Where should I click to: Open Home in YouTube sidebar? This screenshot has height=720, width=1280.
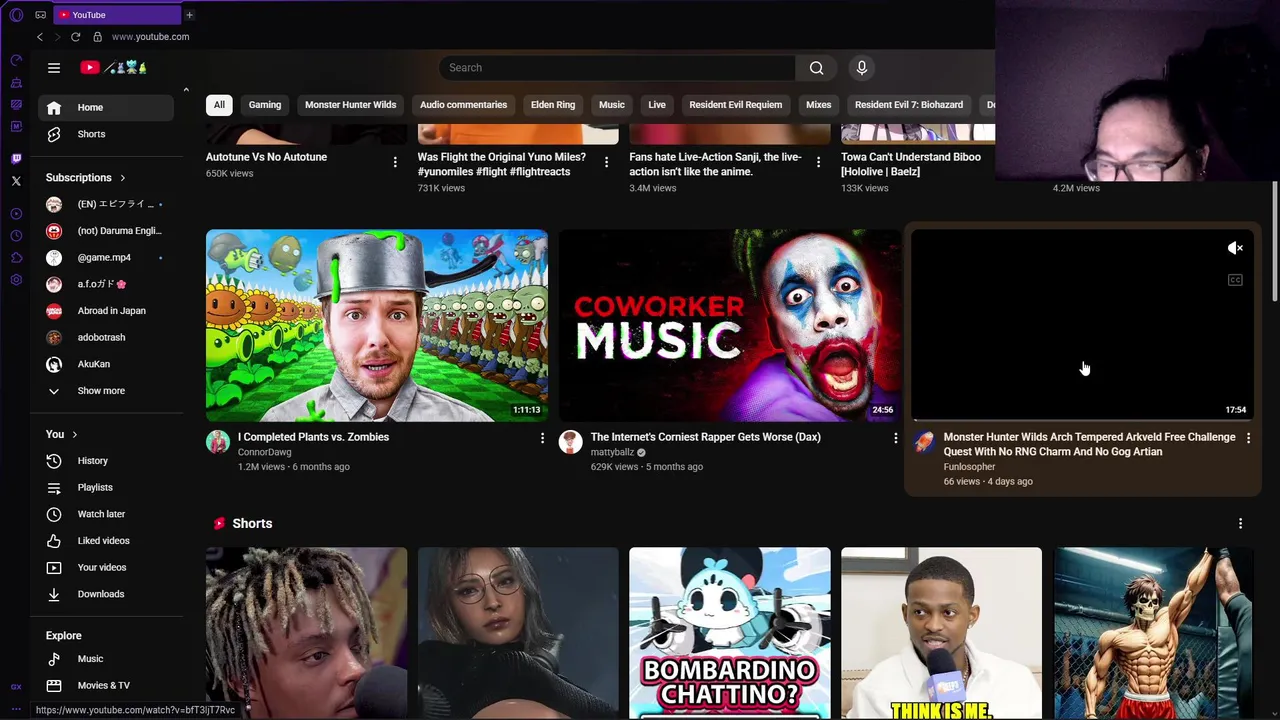[106, 108]
